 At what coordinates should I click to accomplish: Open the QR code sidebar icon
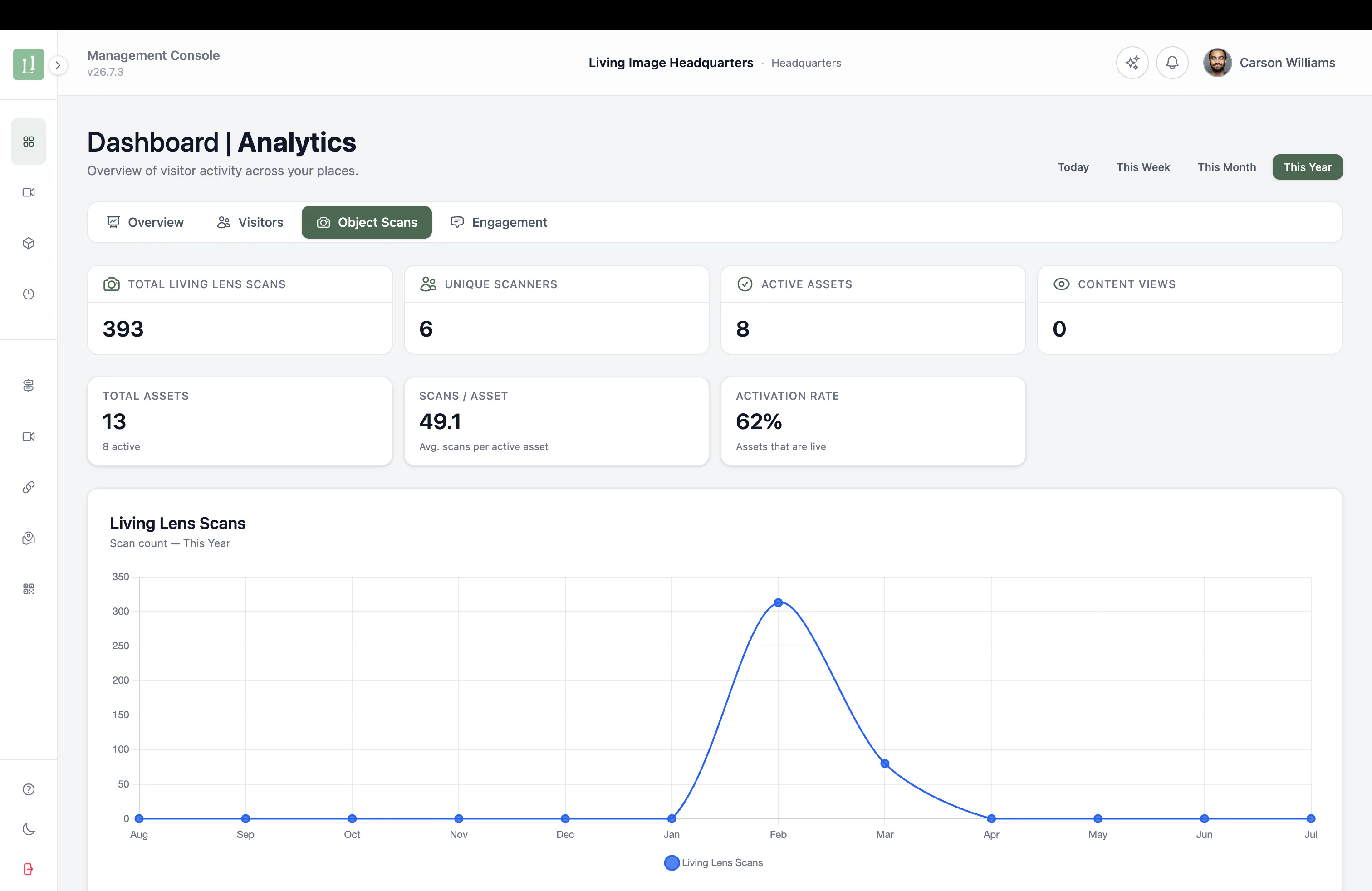pyautogui.click(x=28, y=588)
